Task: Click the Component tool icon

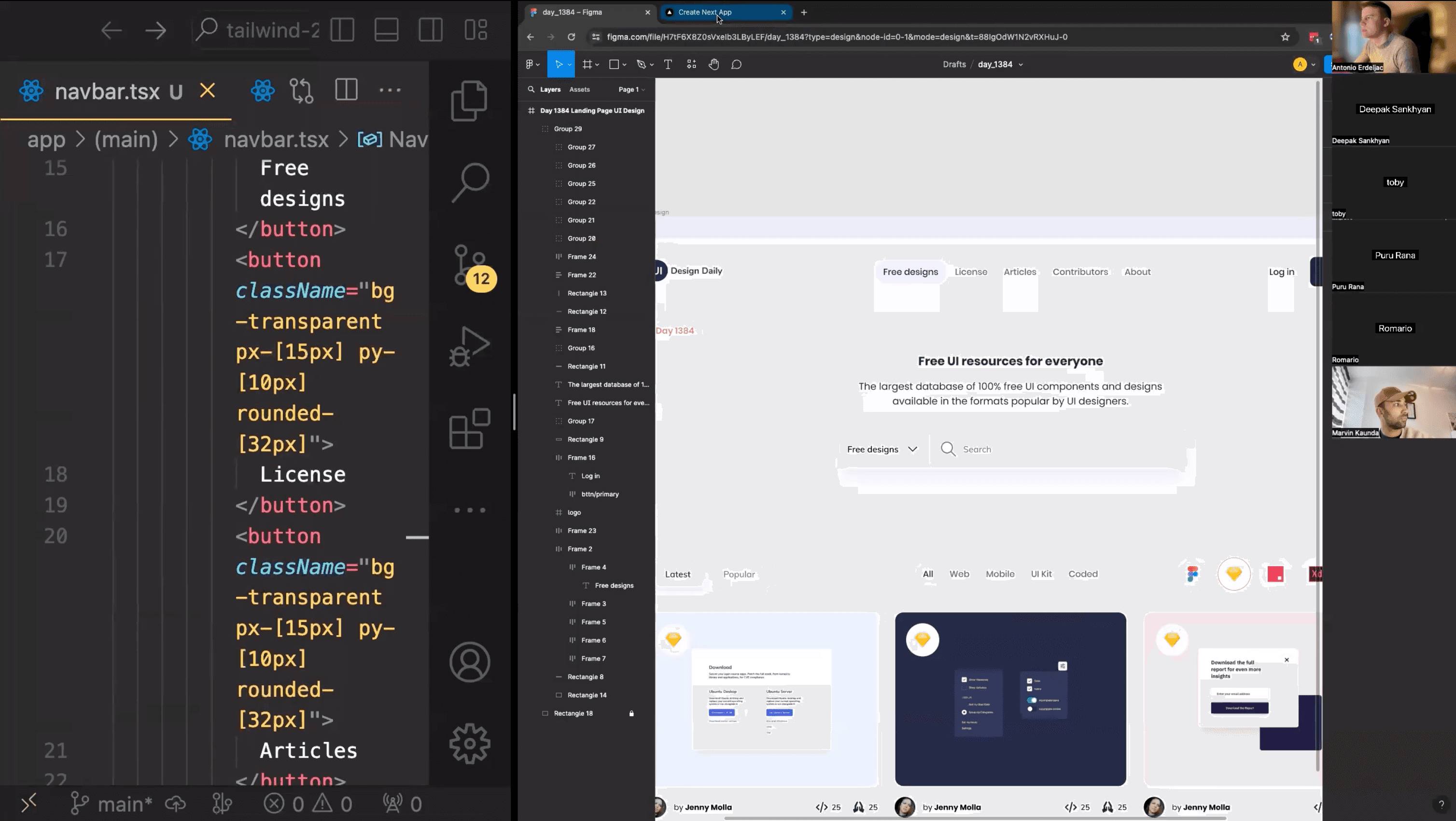Action: click(691, 64)
